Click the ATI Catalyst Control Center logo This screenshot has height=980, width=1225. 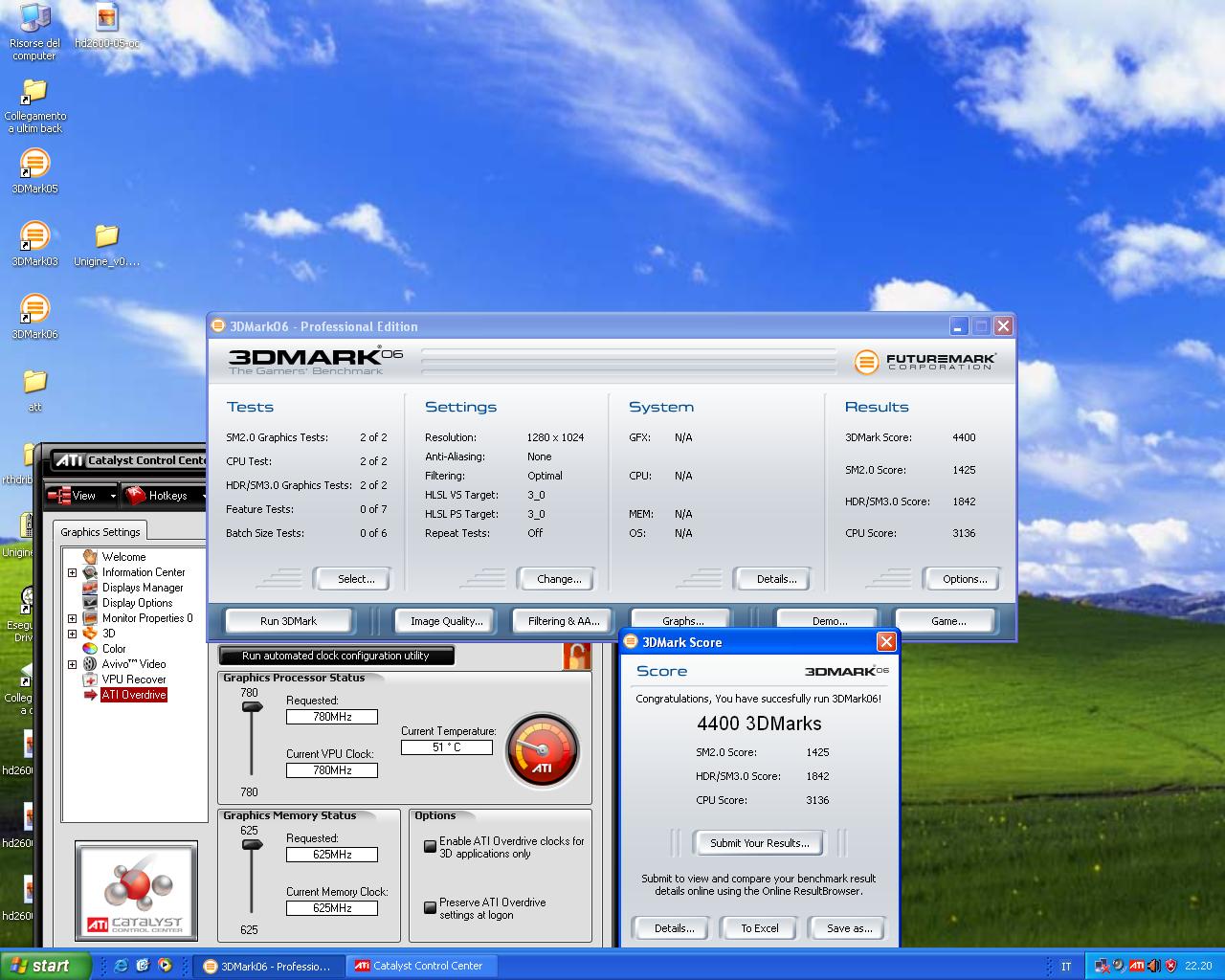point(136,893)
